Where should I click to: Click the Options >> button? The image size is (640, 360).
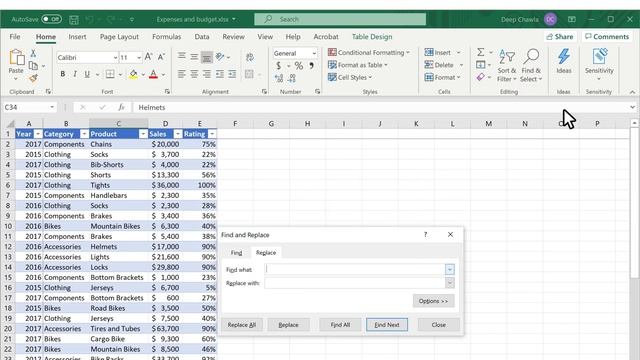click(x=433, y=301)
